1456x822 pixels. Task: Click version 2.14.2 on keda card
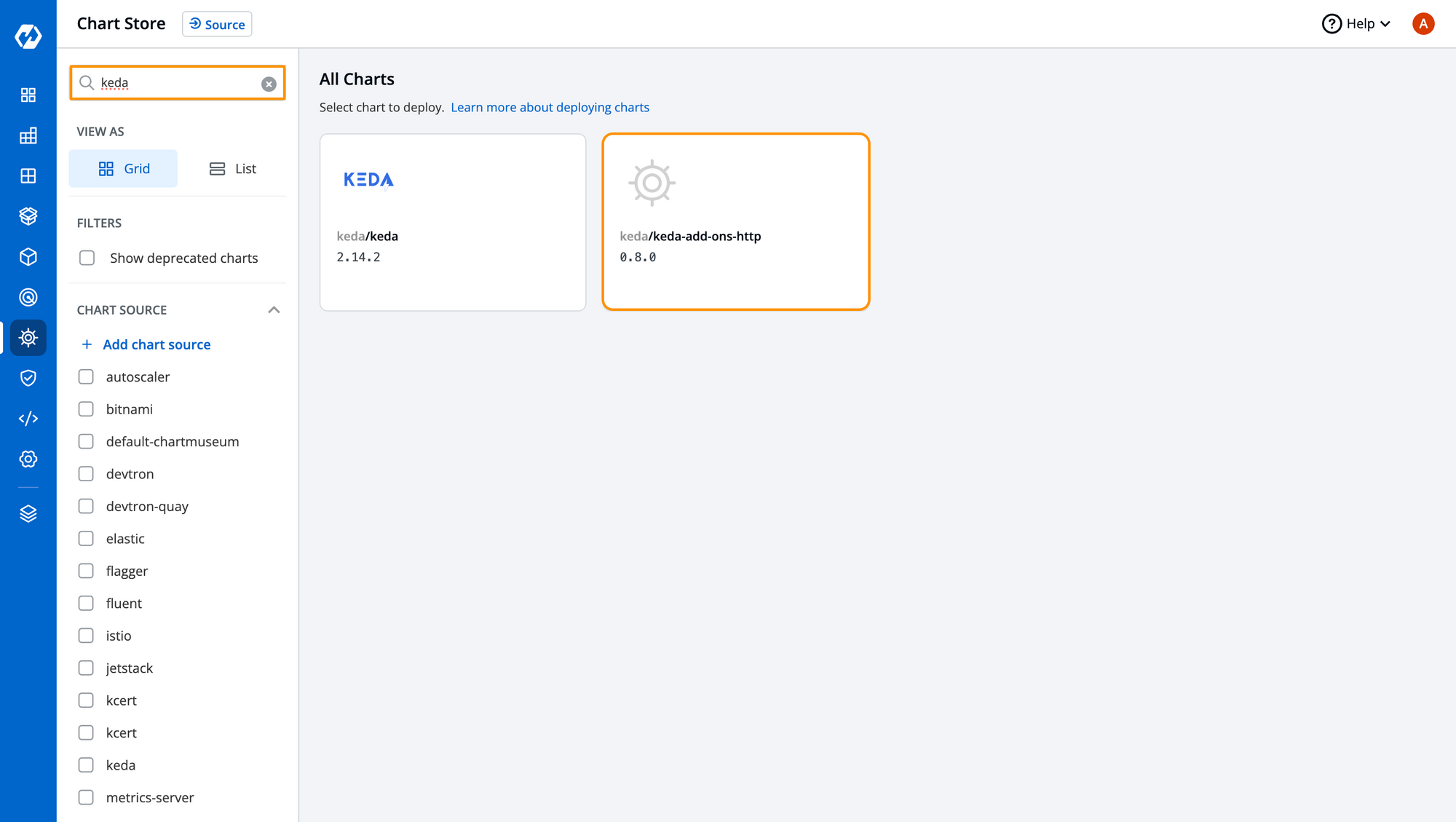click(x=358, y=257)
